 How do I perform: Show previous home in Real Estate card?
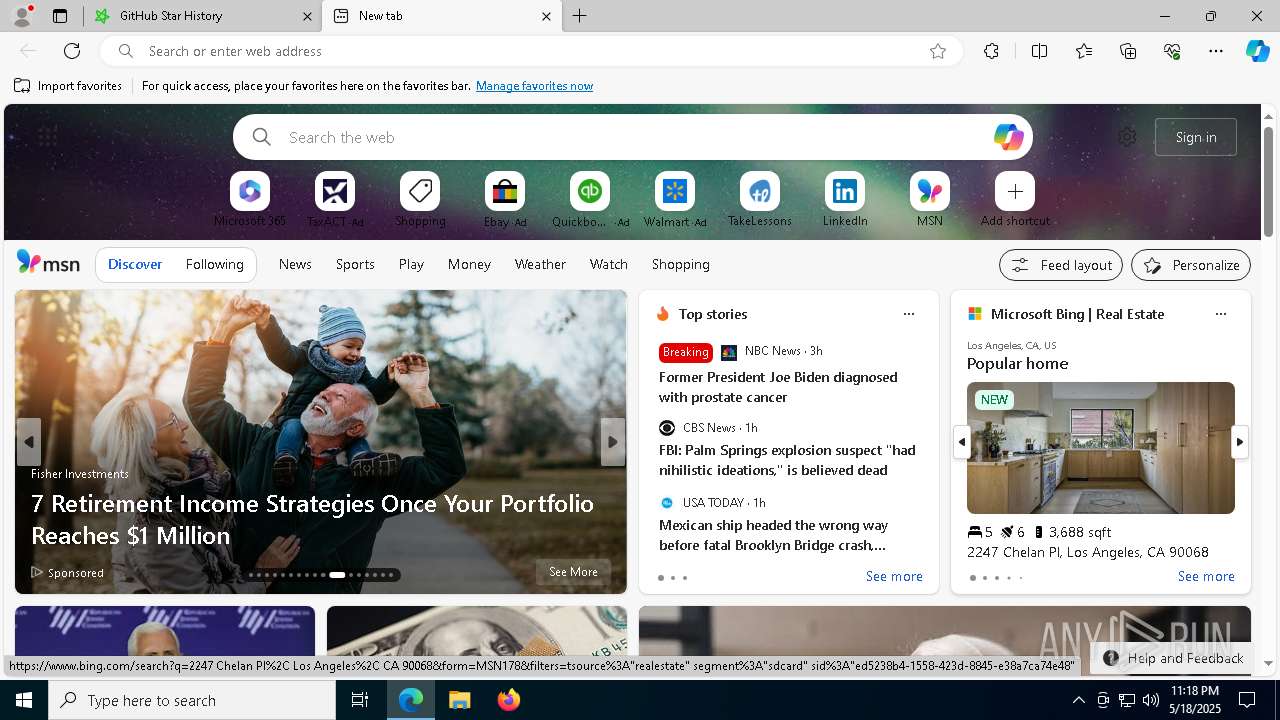coord(962,442)
